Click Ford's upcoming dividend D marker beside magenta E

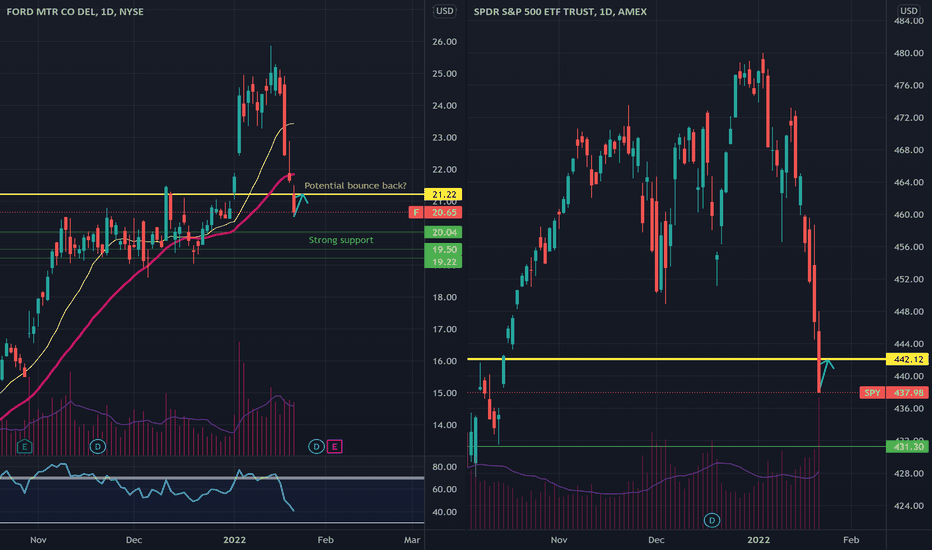point(316,447)
